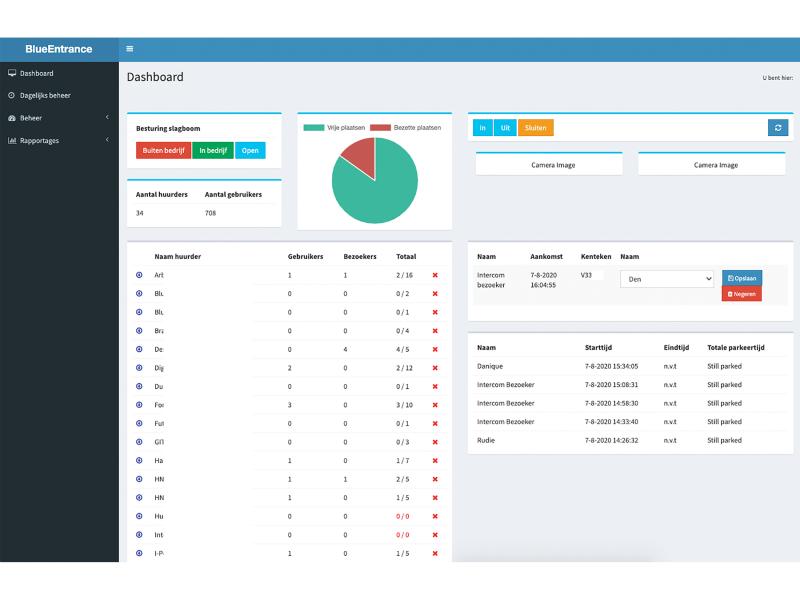
Task: Open details icon for huurder For
Action: 139,405
